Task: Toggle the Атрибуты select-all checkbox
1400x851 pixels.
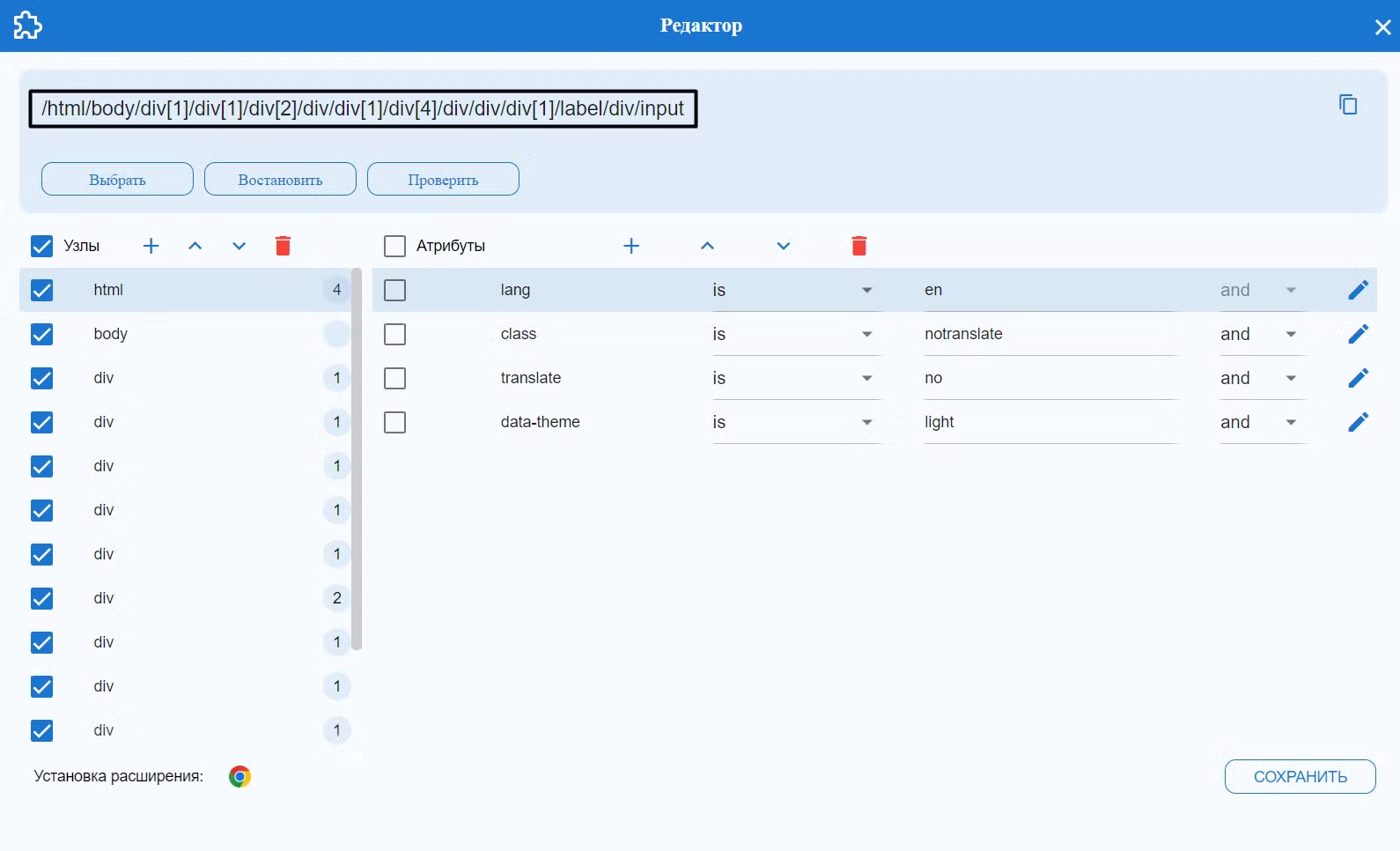Action: click(394, 246)
